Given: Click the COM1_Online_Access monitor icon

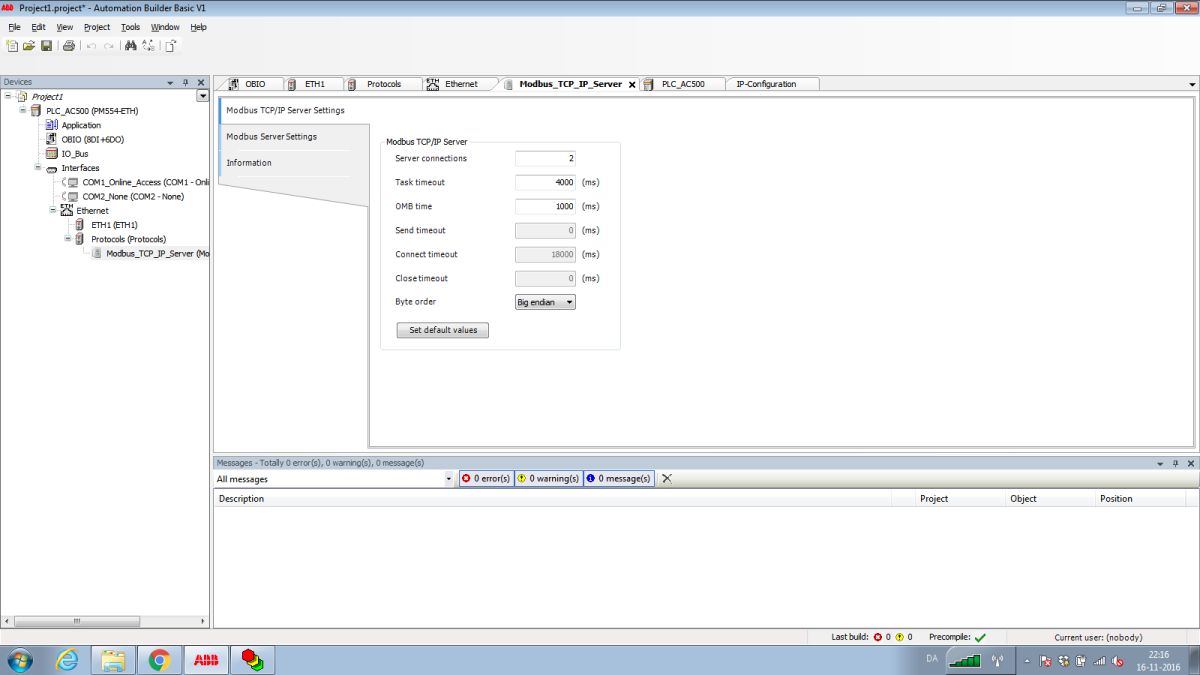Looking at the screenshot, I should point(73,182).
